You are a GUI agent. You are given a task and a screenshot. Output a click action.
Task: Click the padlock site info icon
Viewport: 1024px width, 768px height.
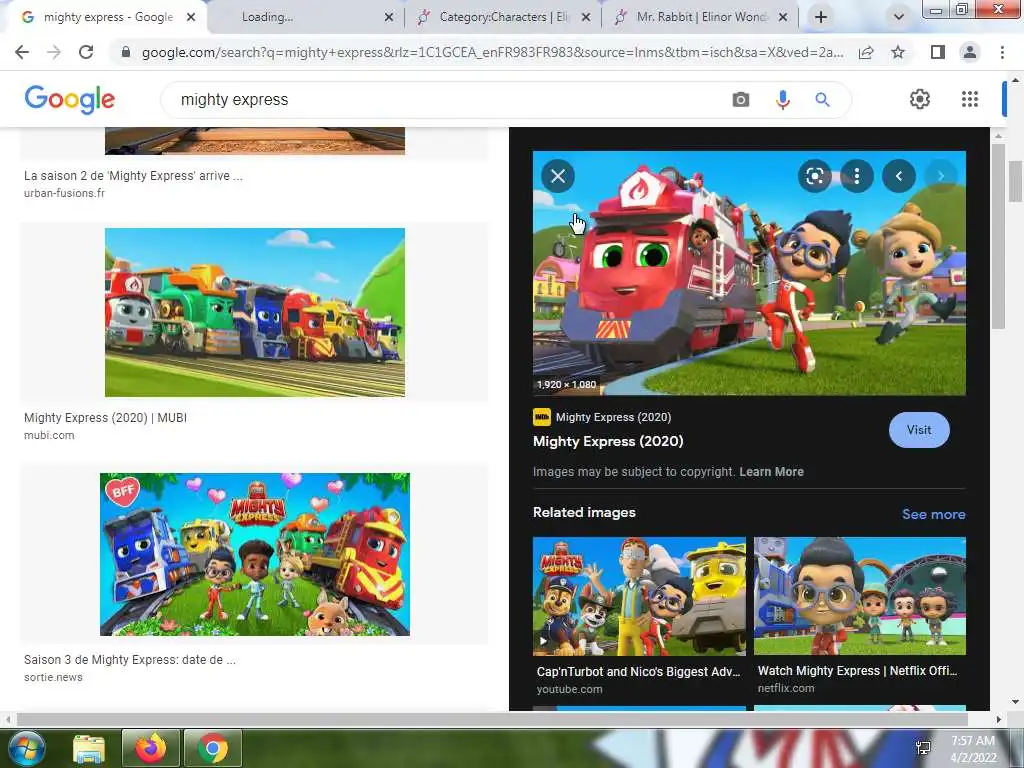pyautogui.click(x=126, y=52)
